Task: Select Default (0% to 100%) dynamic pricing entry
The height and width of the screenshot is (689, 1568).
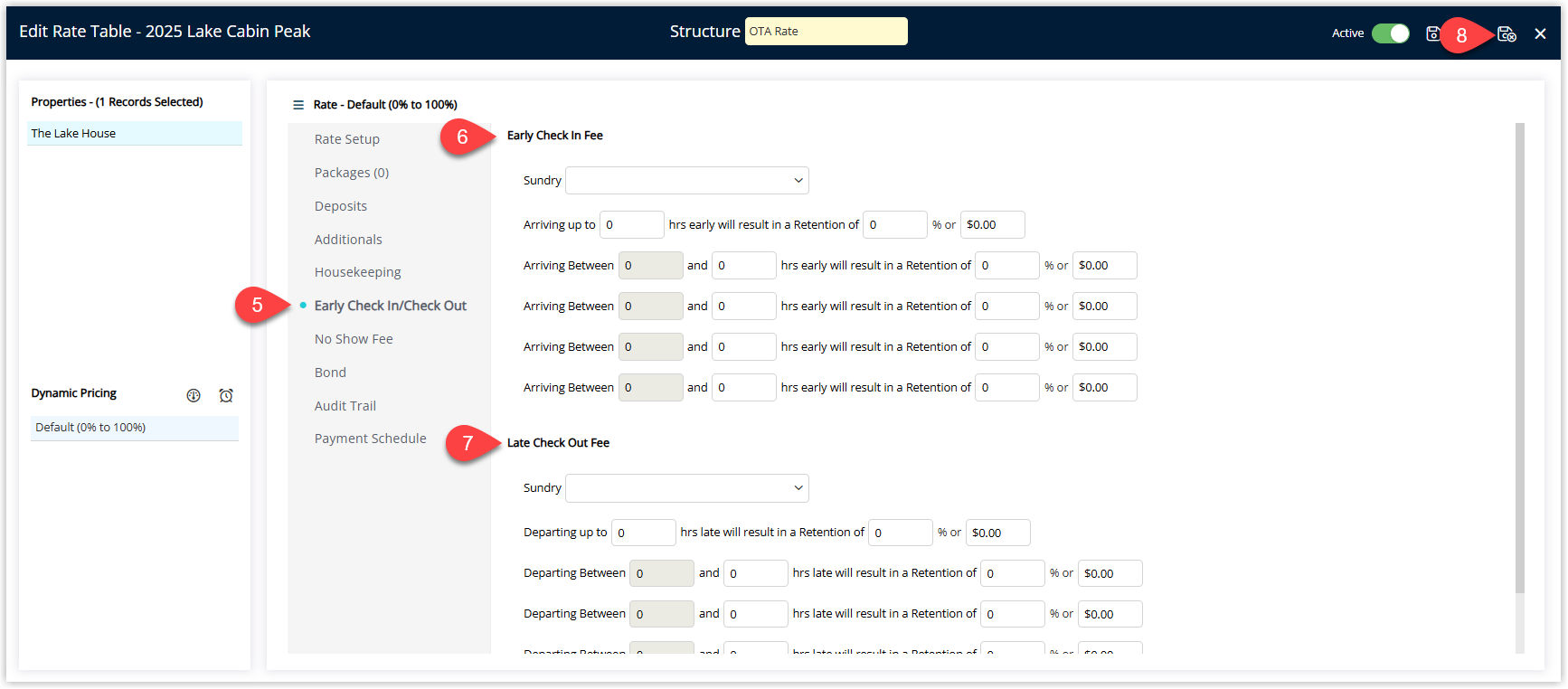Action: tap(135, 428)
